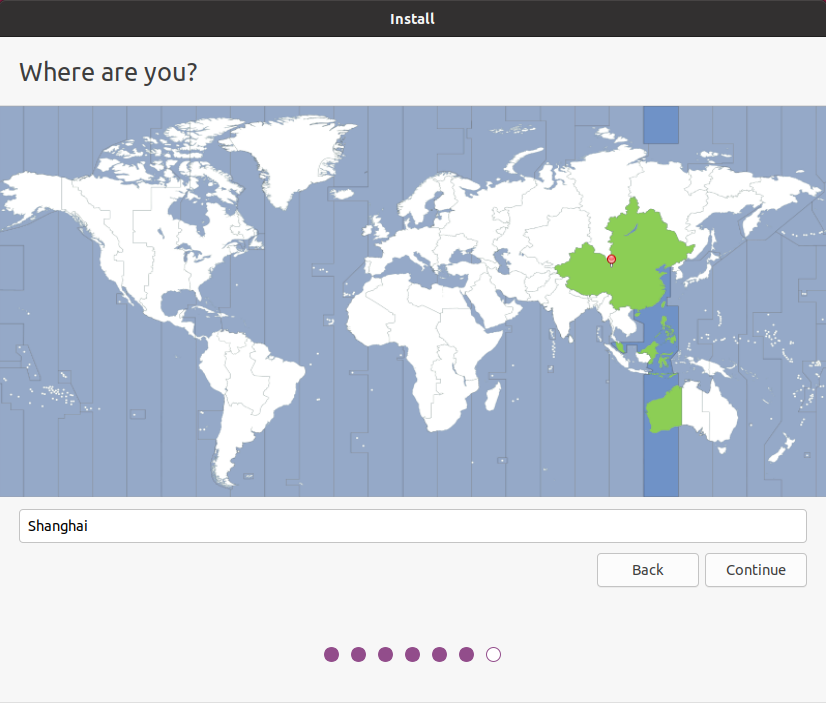The image size is (826, 703).
Task: Click the red location pin on map
Action: [x=611, y=260]
